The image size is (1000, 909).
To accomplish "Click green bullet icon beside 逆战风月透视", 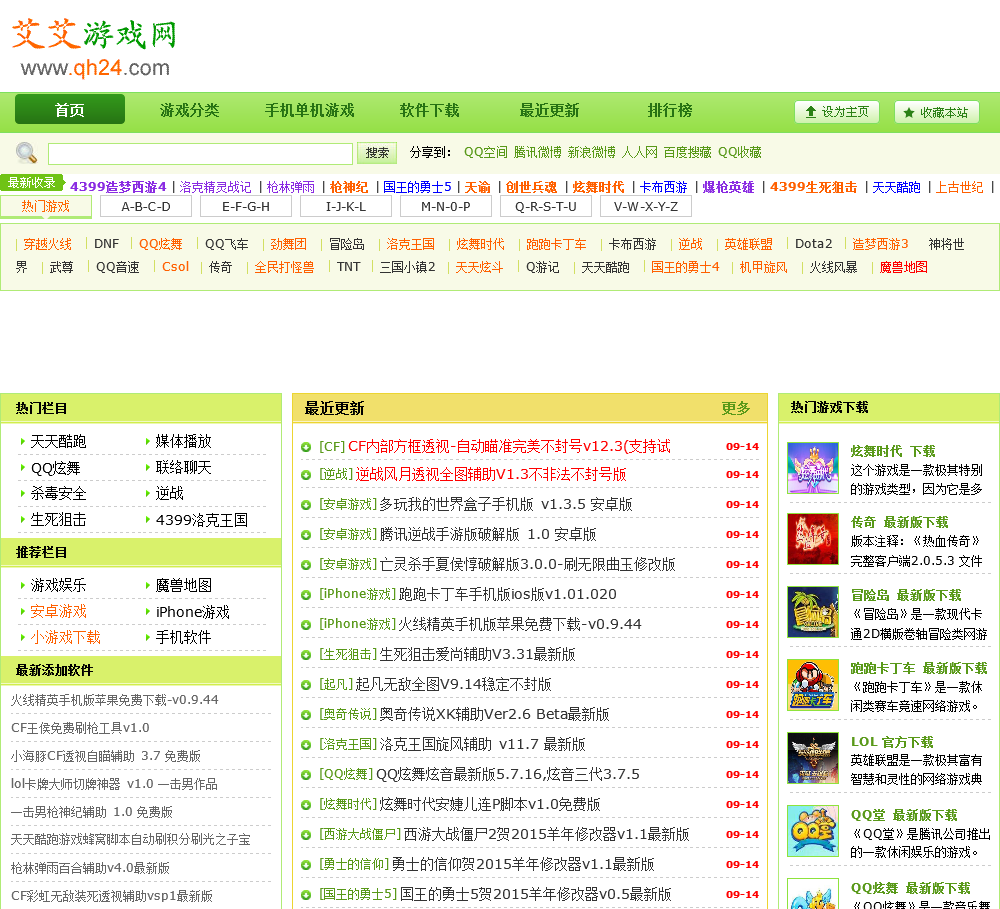I will tap(306, 475).
